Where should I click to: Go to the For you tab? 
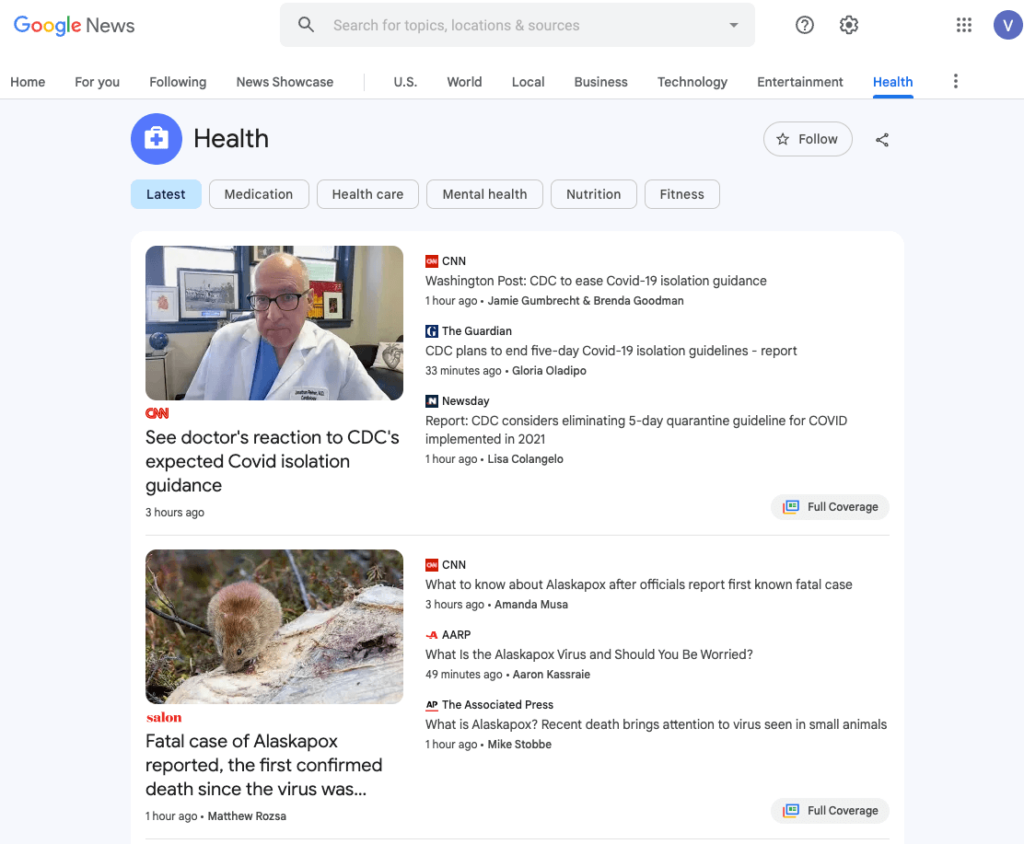97,82
